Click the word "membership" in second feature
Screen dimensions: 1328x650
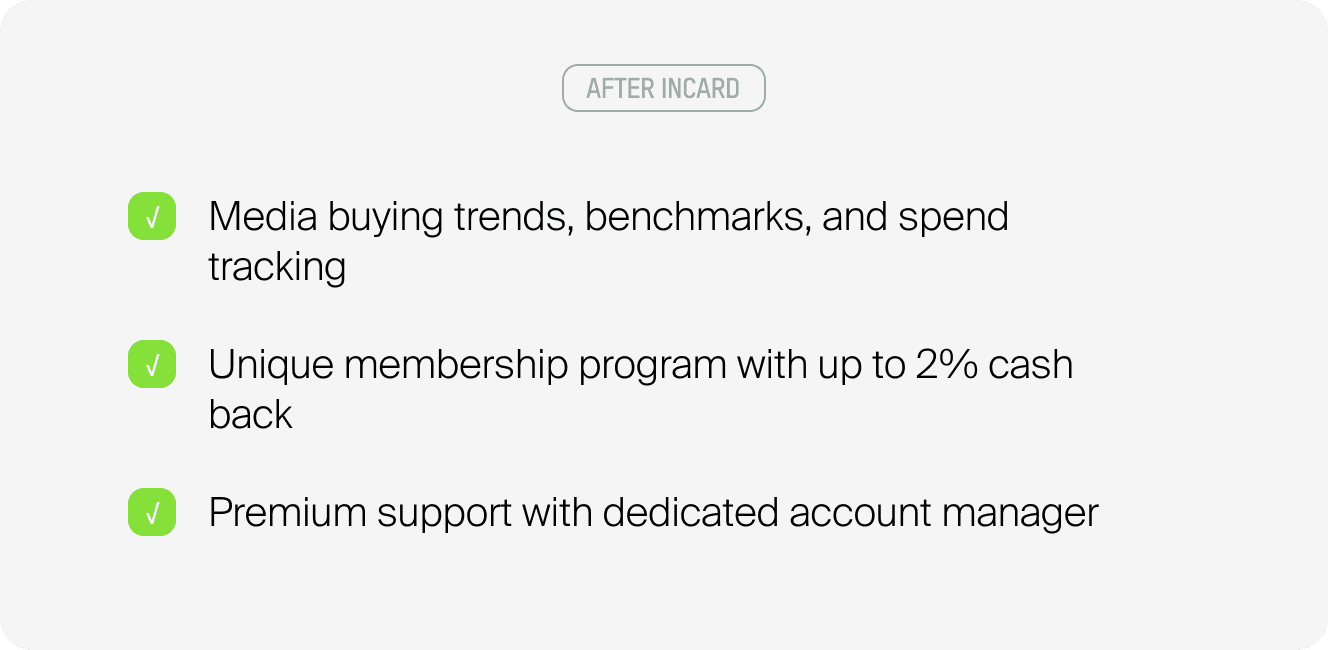click(x=456, y=365)
